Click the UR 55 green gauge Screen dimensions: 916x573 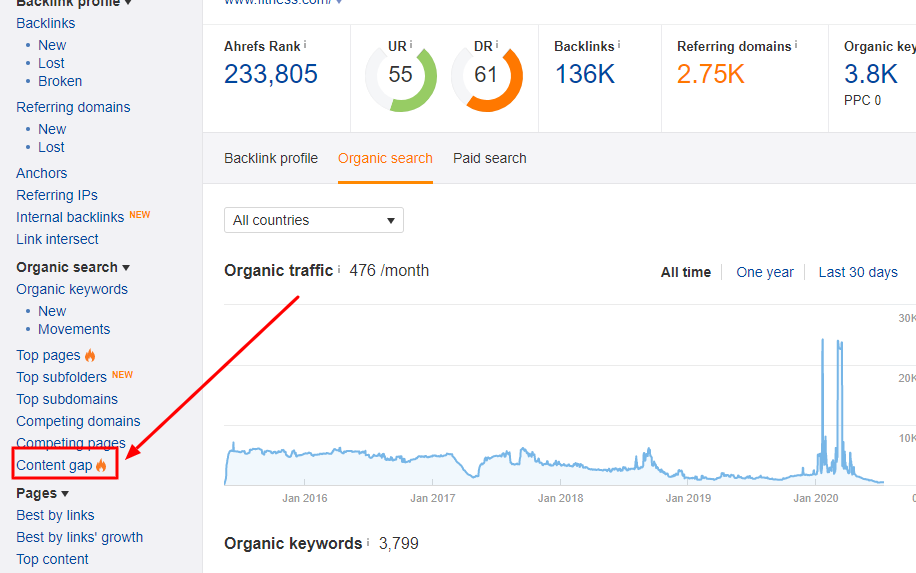401,76
